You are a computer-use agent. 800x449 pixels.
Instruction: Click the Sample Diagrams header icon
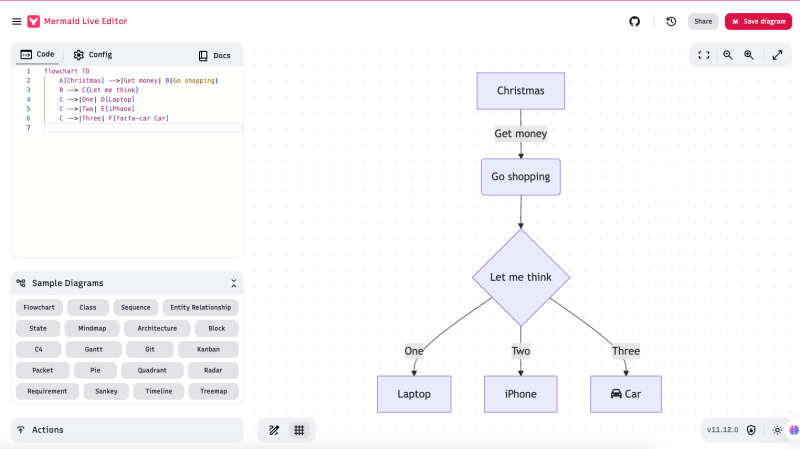tap(21, 283)
